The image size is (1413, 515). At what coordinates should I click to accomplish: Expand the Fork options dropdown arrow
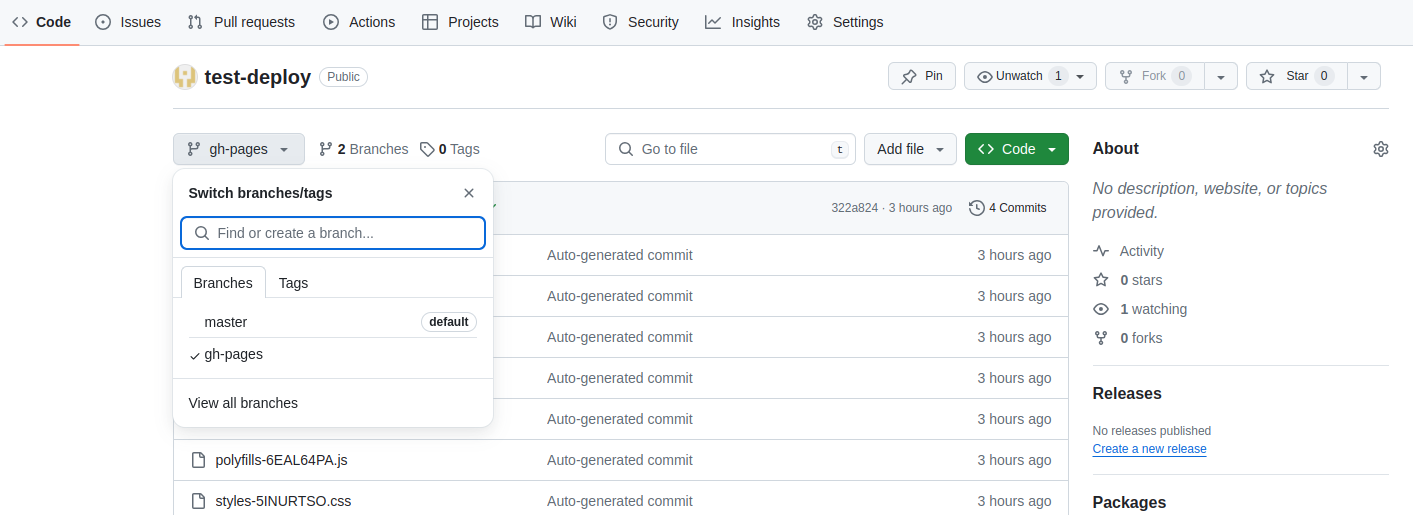click(1221, 76)
